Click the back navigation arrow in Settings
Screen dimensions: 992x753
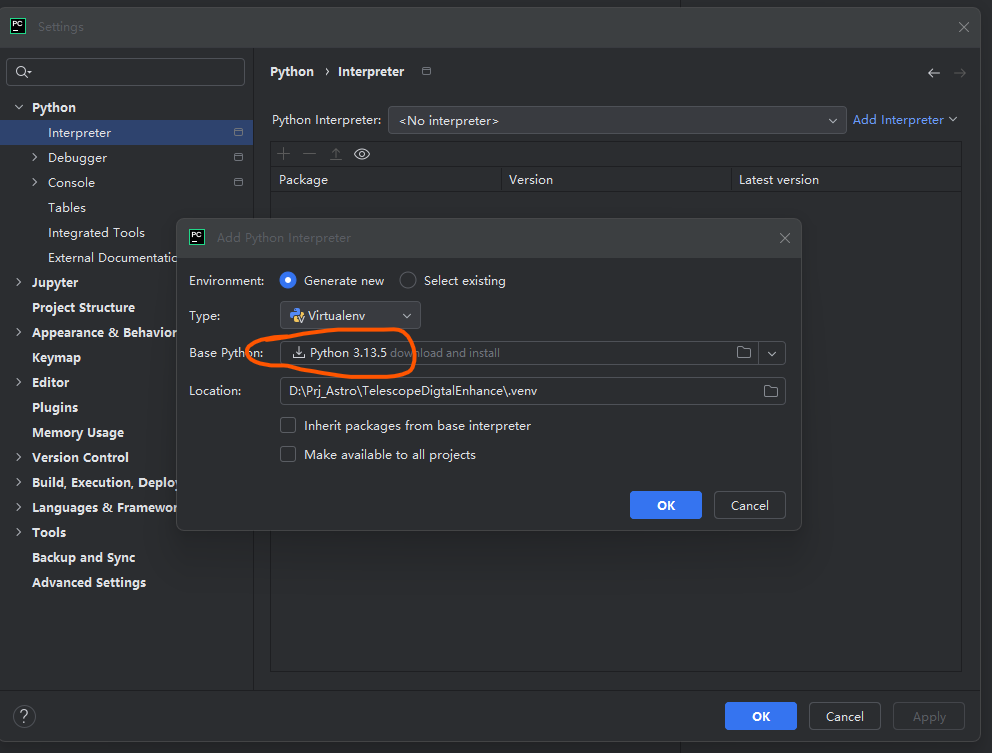coord(934,73)
